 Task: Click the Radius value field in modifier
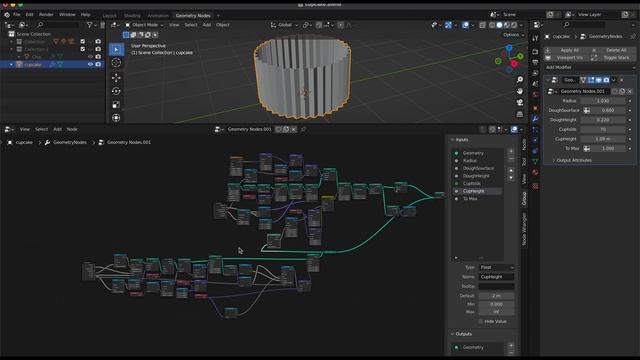[x=603, y=101]
